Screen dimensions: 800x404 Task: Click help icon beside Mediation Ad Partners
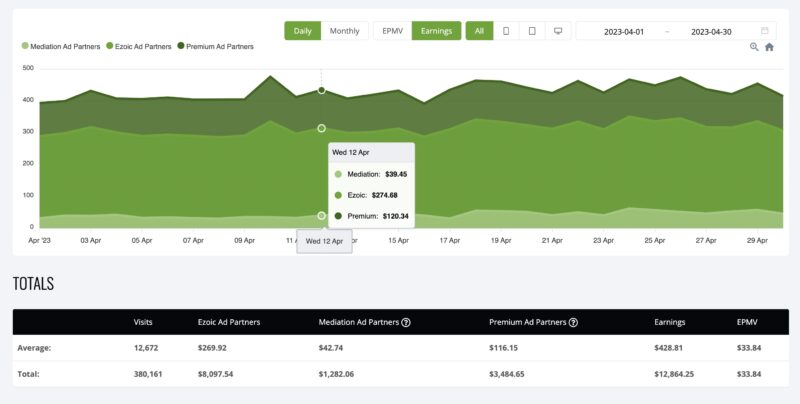(406, 323)
